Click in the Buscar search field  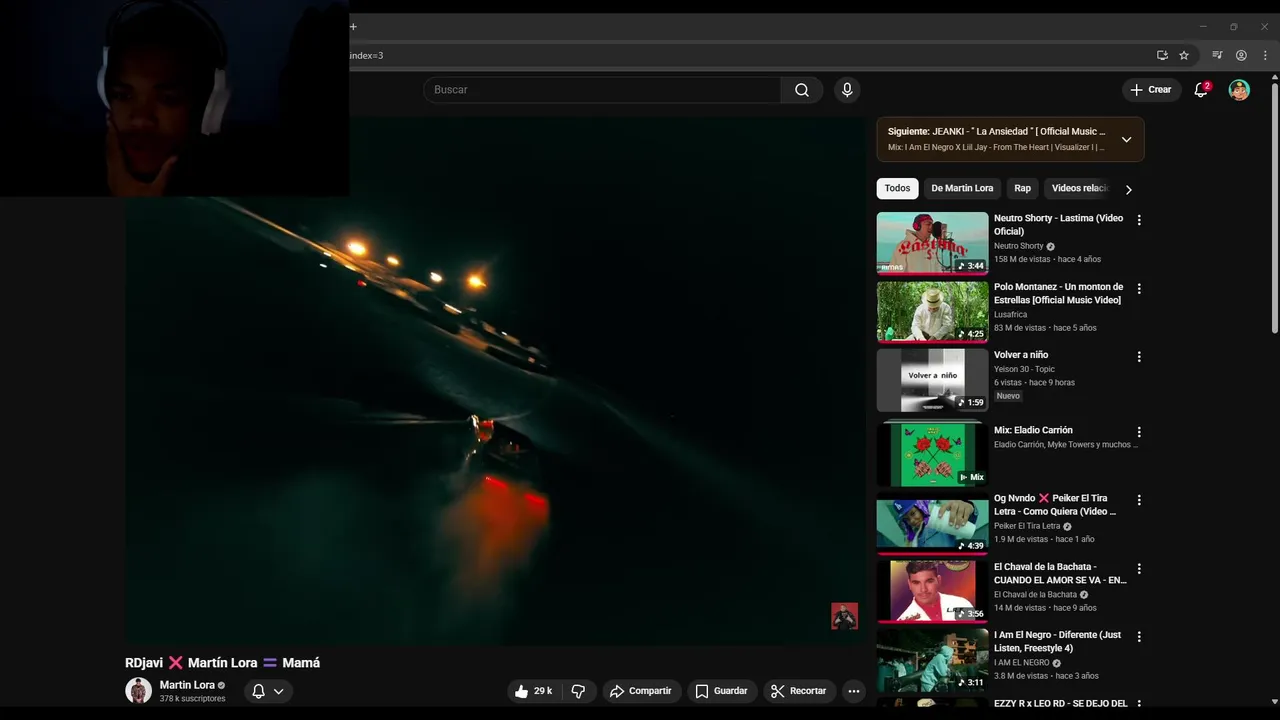[602, 90]
